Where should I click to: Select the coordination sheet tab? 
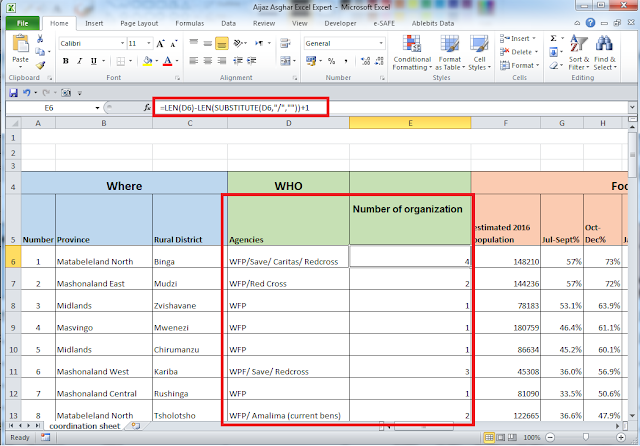click(84, 426)
